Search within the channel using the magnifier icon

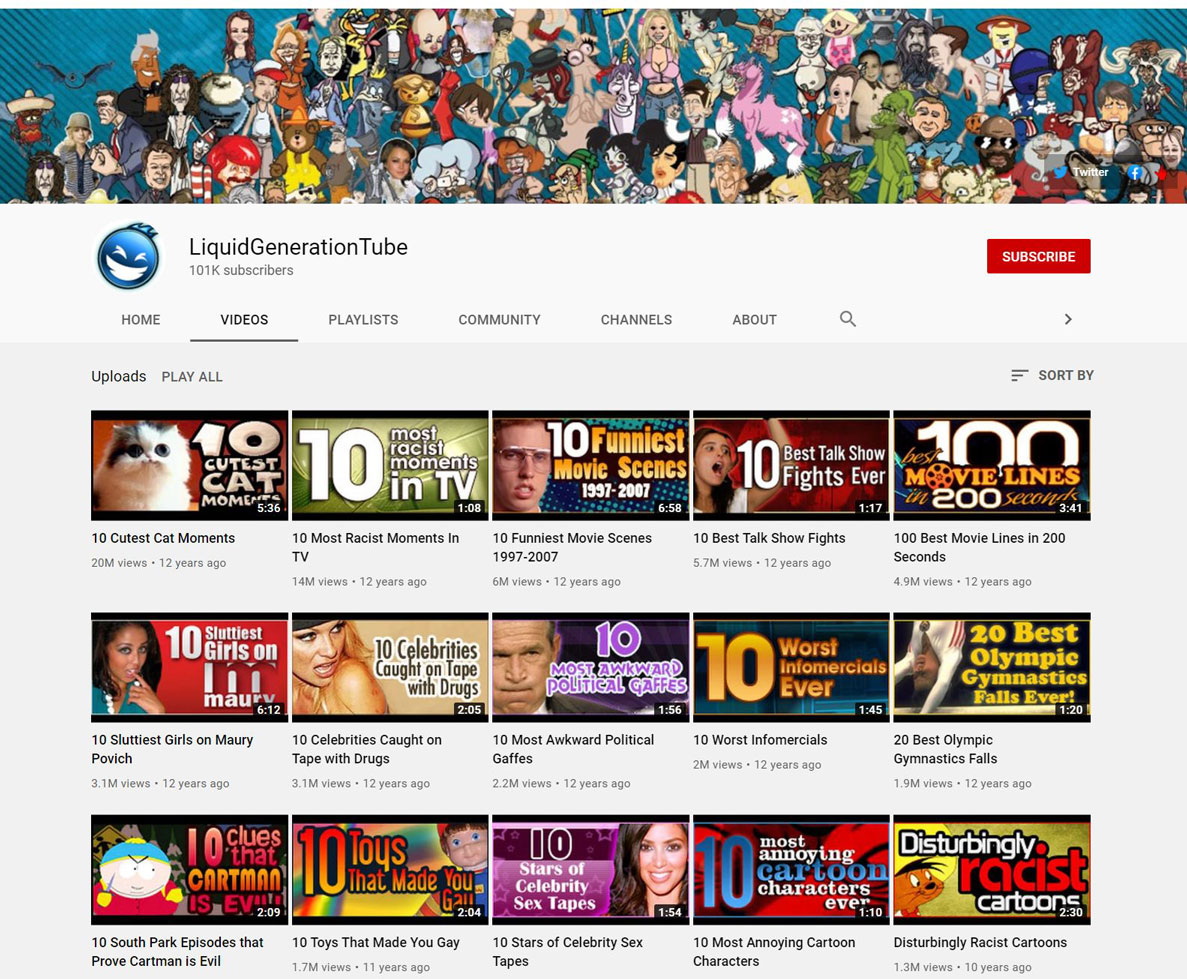[x=848, y=319]
